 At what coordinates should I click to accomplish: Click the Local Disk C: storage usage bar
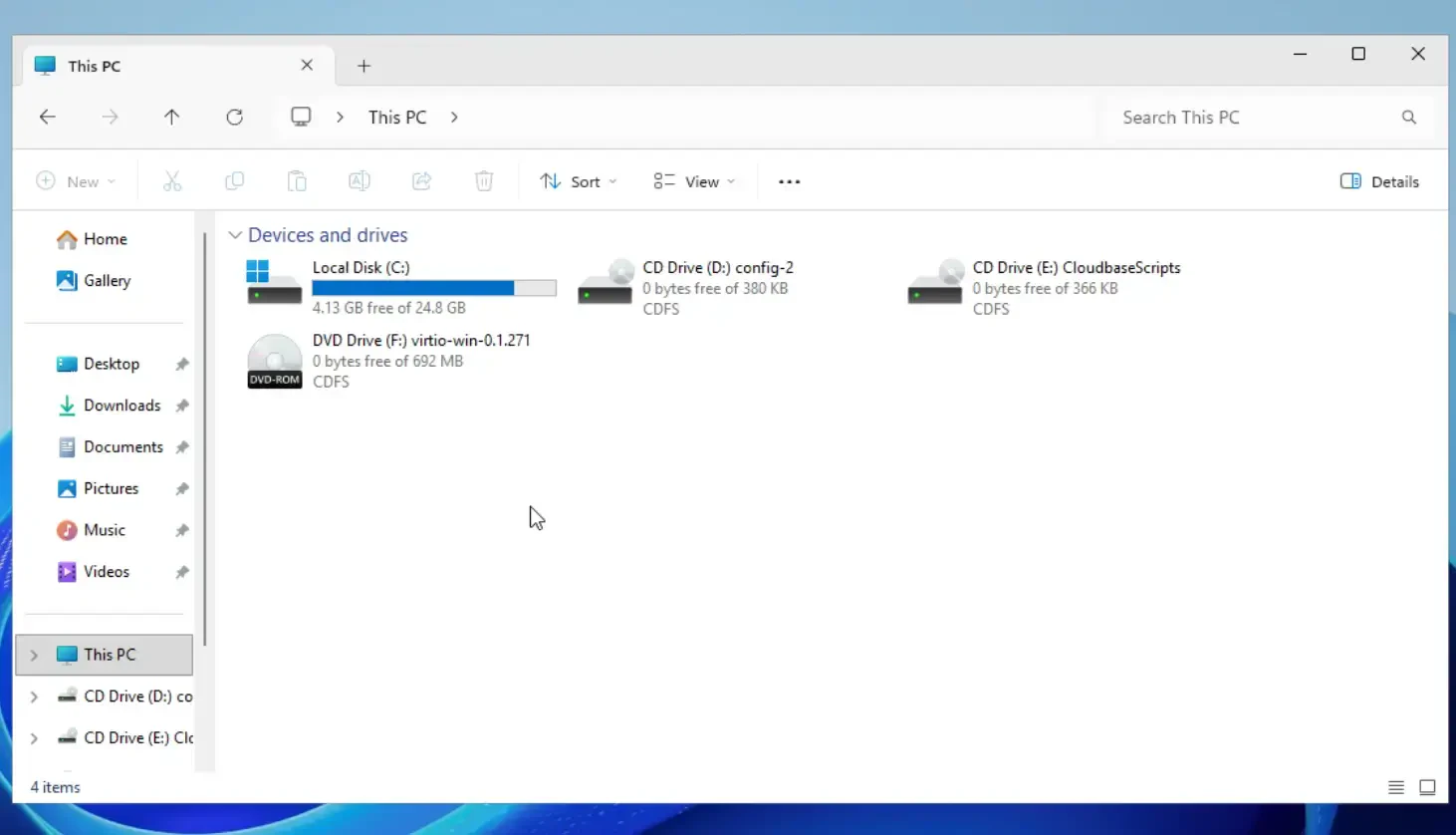tap(434, 287)
